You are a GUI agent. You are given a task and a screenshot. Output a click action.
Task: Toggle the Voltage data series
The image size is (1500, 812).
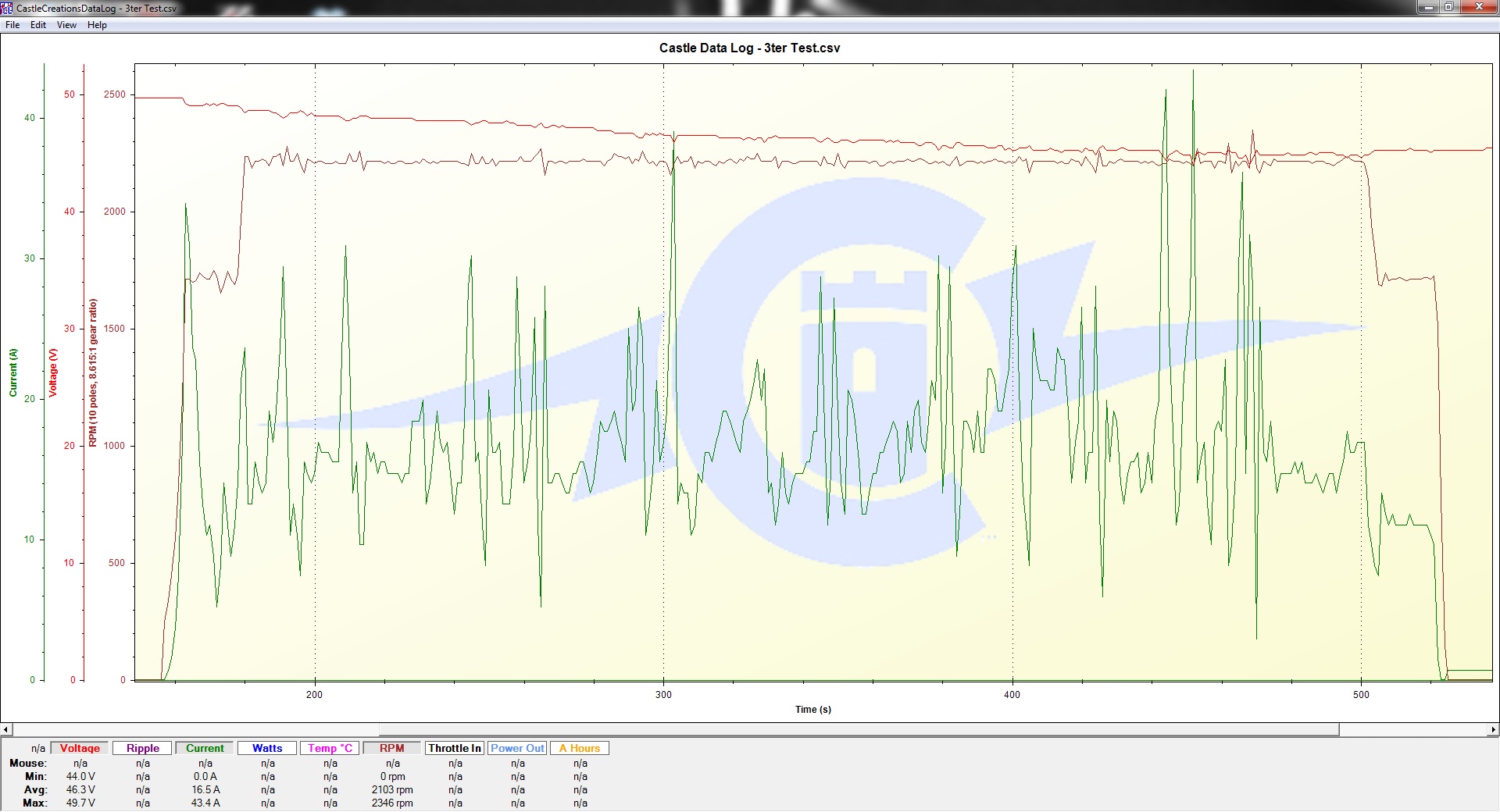80,748
